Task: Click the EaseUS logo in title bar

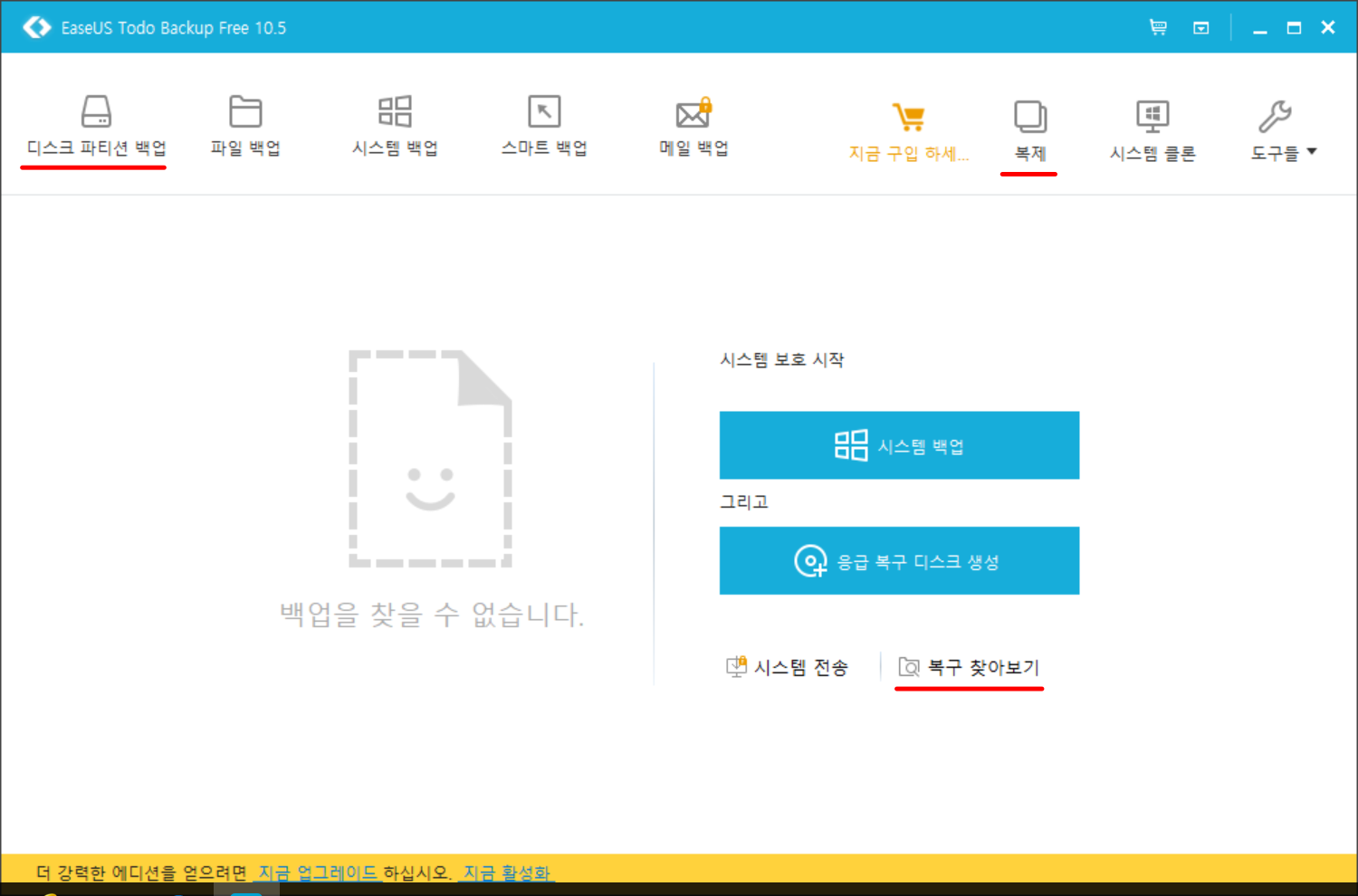Action: pyautogui.click(x=36, y=27)
